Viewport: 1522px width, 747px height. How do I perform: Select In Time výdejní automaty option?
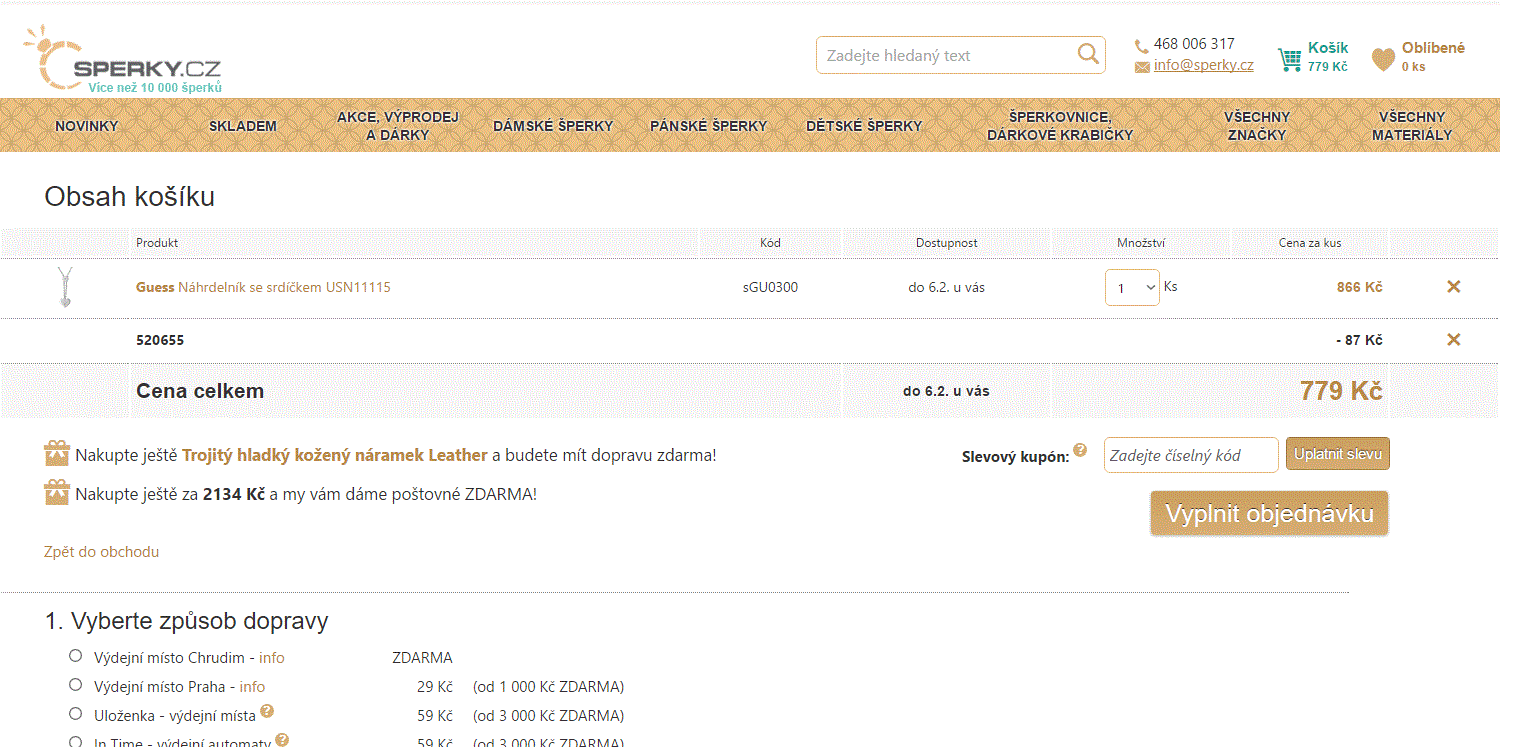point(76,742)
